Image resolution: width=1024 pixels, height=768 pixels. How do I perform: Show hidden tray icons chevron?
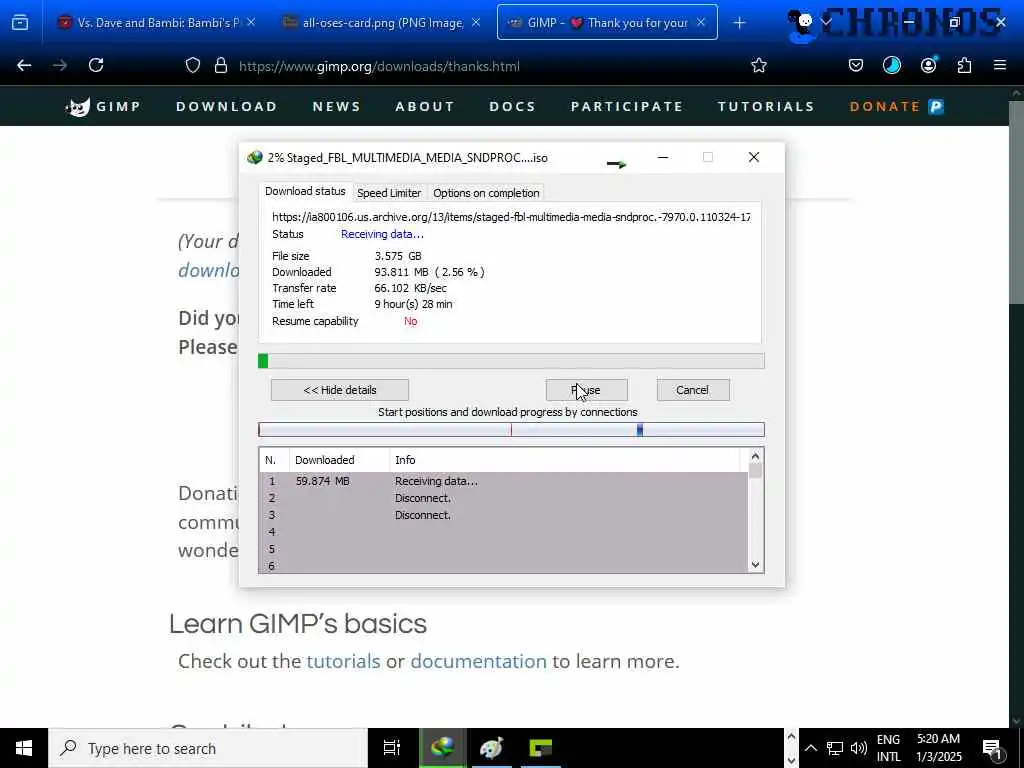[810, 748]
